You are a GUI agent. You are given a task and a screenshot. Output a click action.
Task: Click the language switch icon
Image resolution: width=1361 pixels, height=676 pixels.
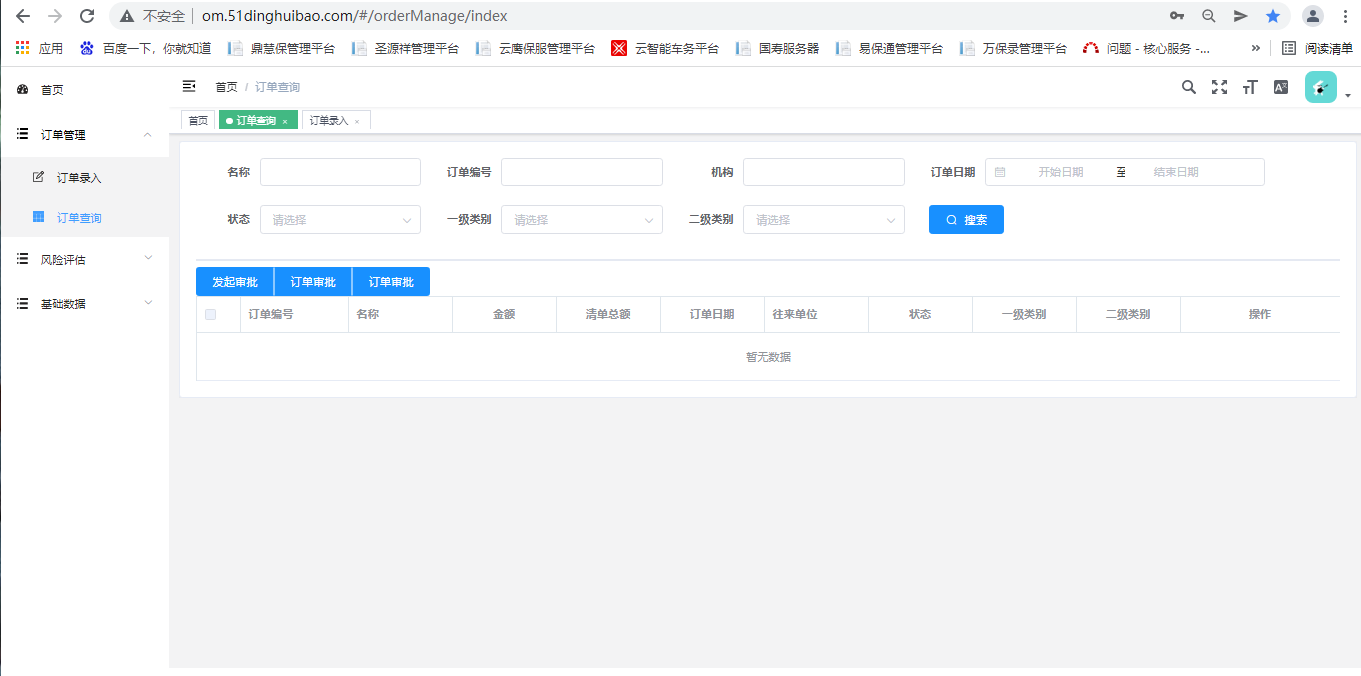click(x=1280, y=88)
